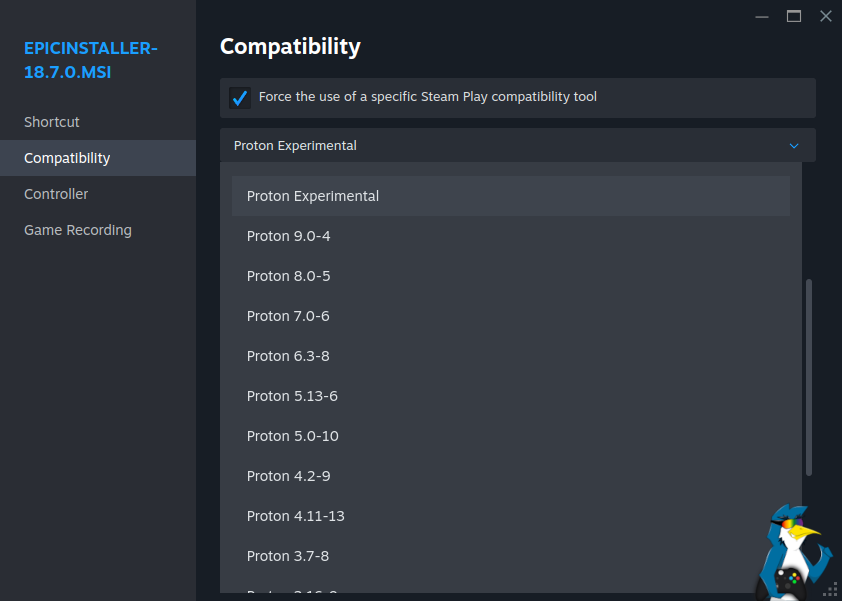The image size is (842, 601).
Task: Open the Game Recording tab
Action: [x=78, y=230]
